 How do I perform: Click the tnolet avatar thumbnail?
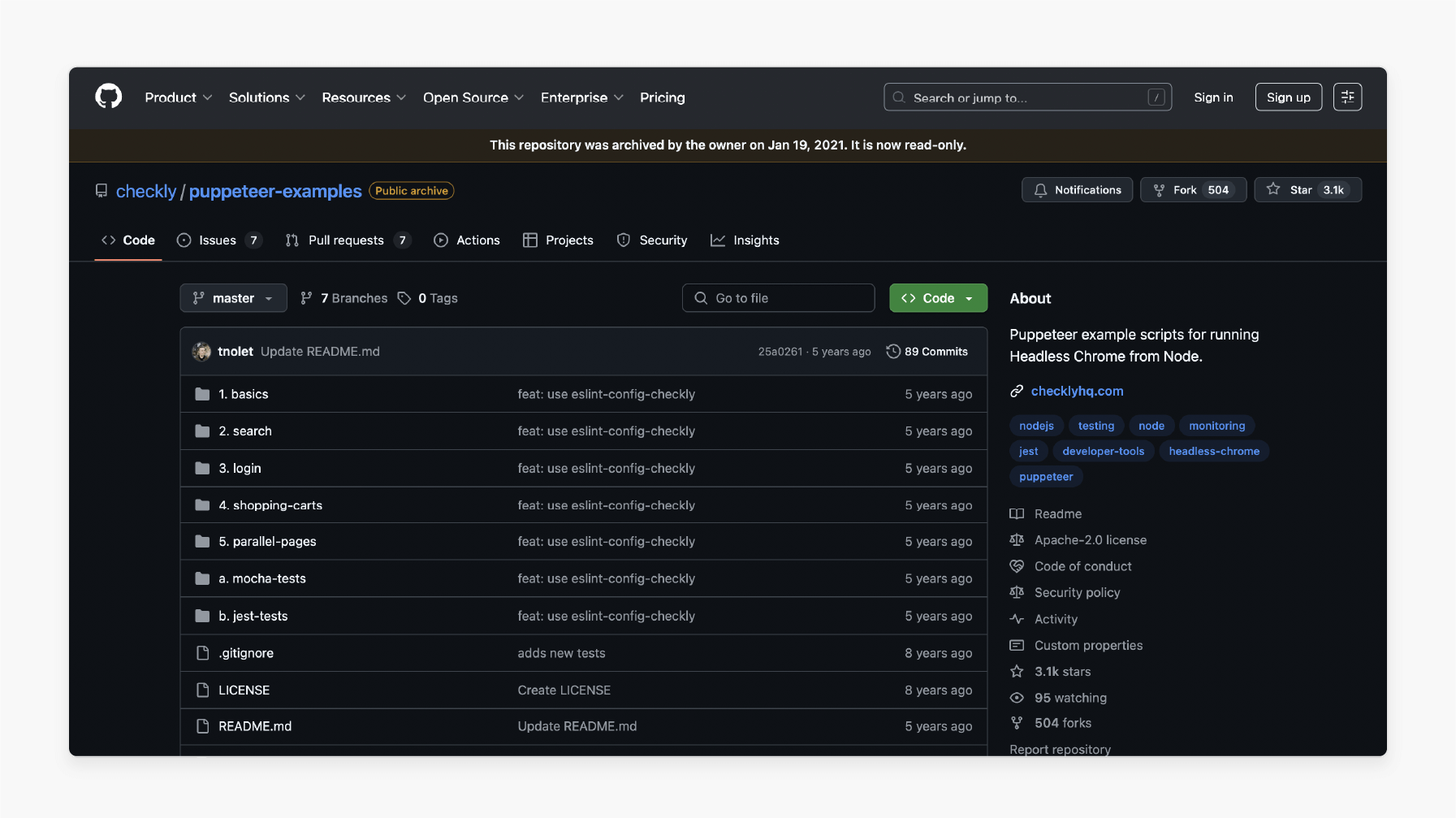click(x=201, y=352)
